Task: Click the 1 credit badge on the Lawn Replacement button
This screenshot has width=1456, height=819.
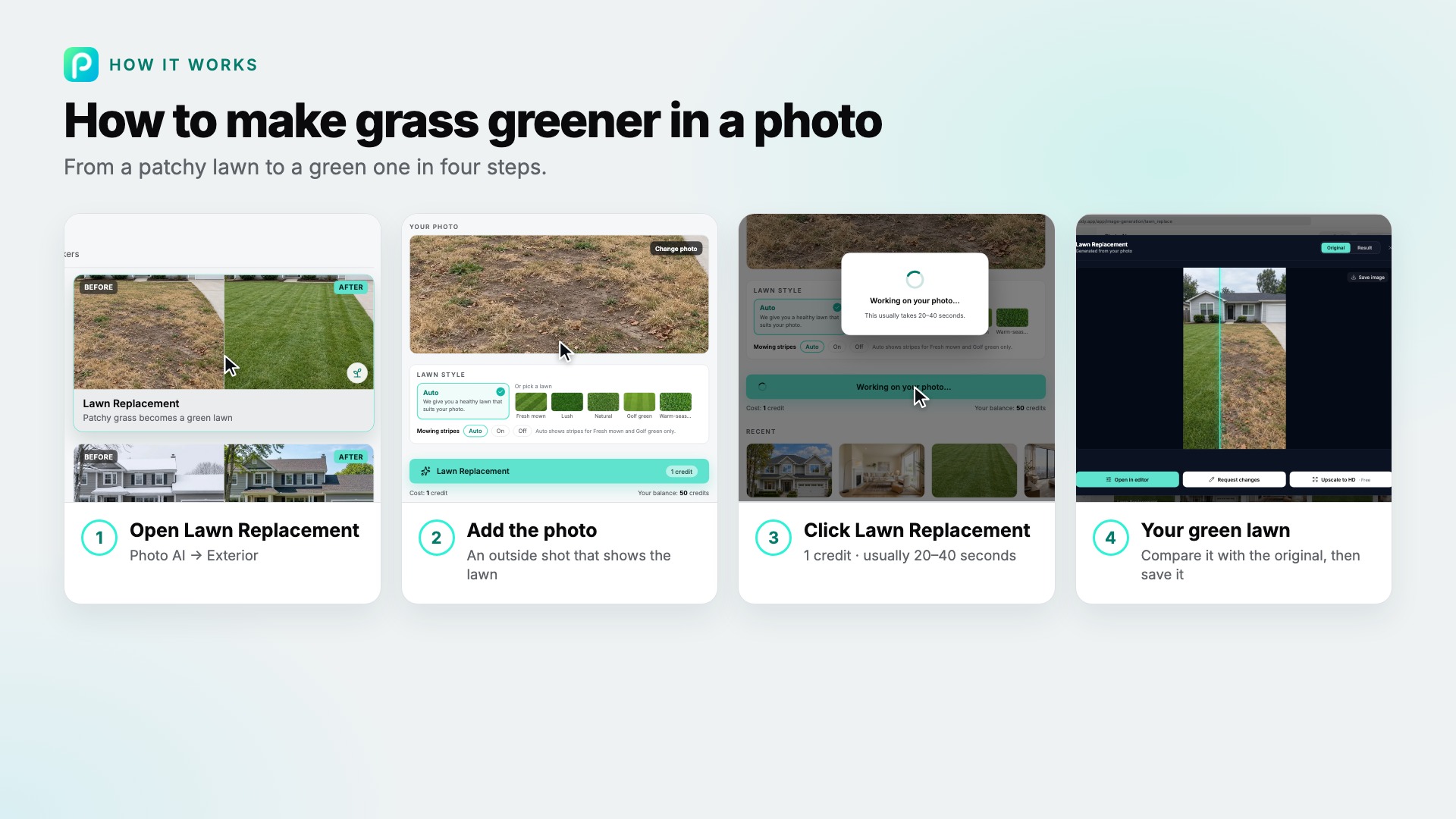Action: [682, 472]
